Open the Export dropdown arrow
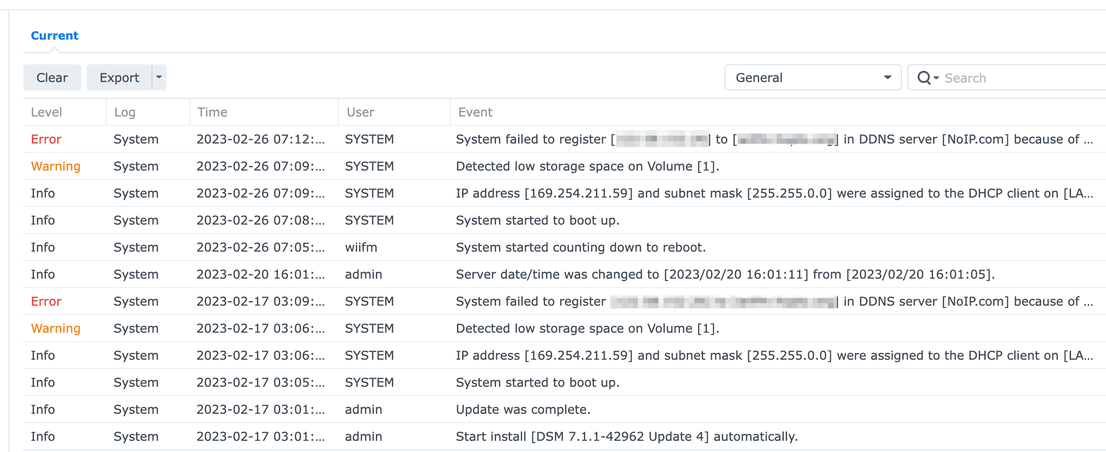 [x=159, y=78]
